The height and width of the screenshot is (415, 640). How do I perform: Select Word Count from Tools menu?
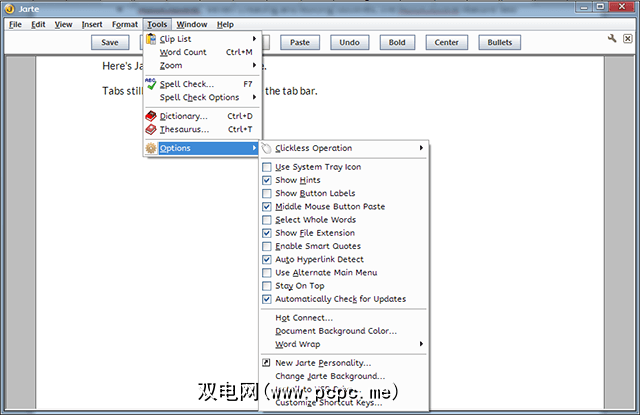pos(202,52)
